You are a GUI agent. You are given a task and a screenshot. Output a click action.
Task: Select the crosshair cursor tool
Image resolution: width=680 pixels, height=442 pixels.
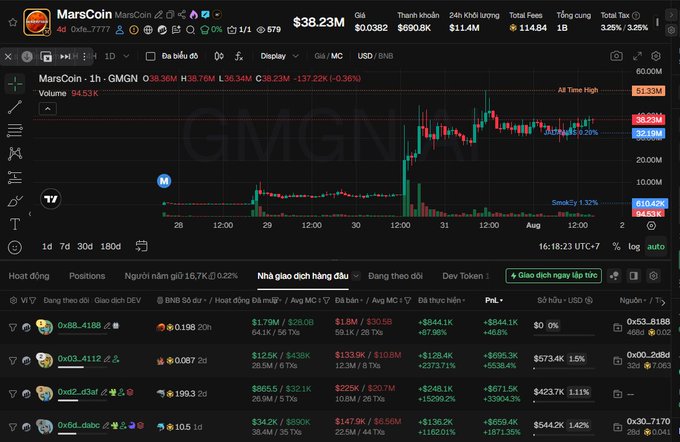click(x=15, y=84)
